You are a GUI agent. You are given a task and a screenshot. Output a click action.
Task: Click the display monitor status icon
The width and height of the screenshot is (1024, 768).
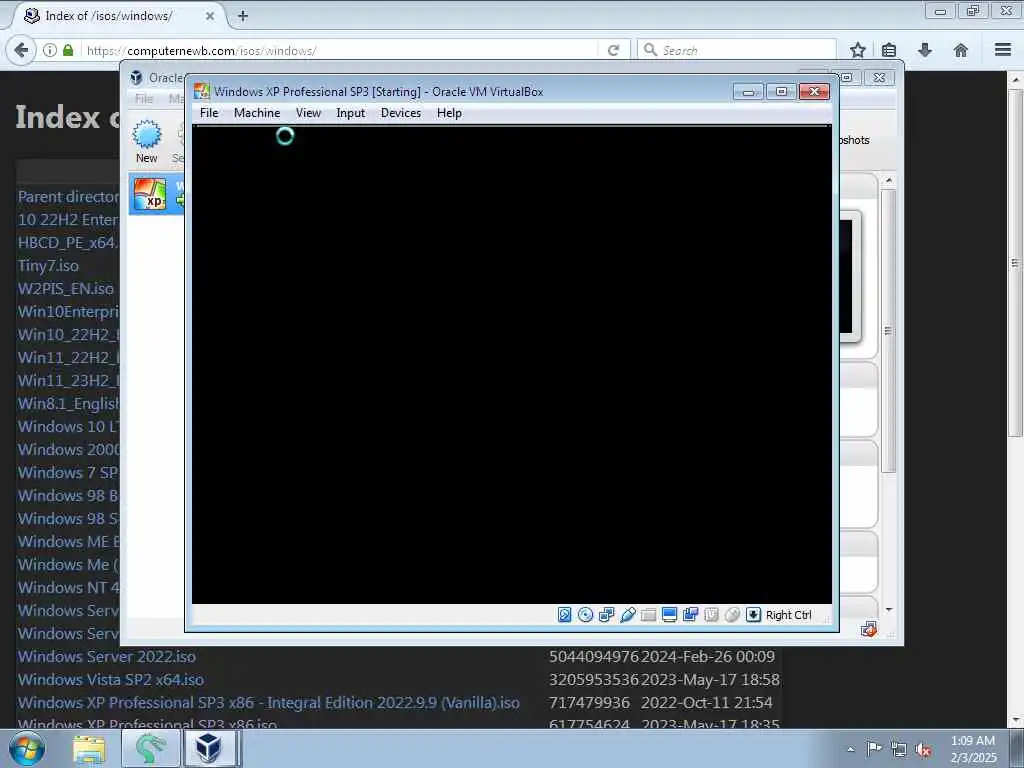coord(669,615)
